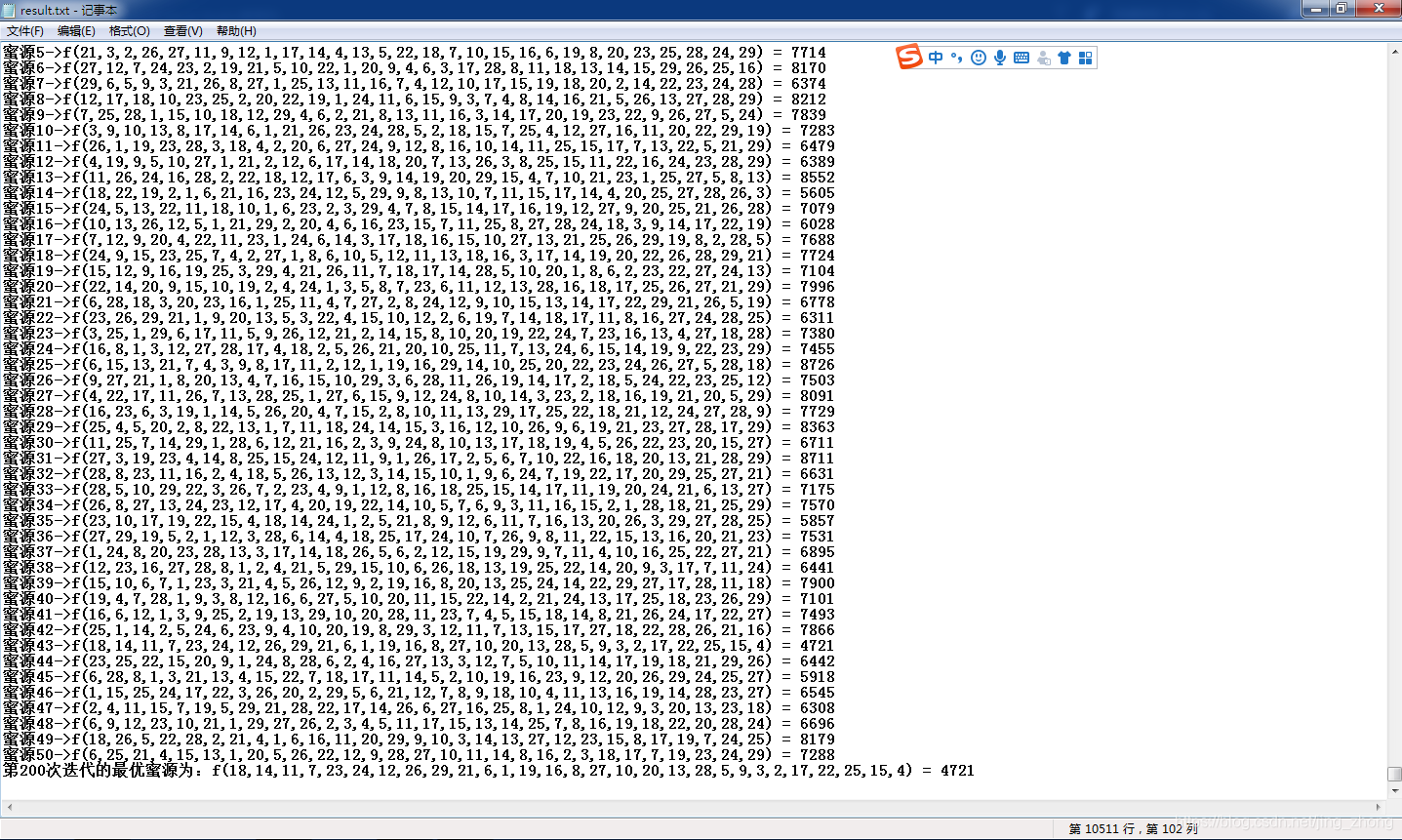Screen dimensions: 1402x840
Task: Click the Notepad icon in title bar
Action: pyautogui.click(x=10, y=10)
